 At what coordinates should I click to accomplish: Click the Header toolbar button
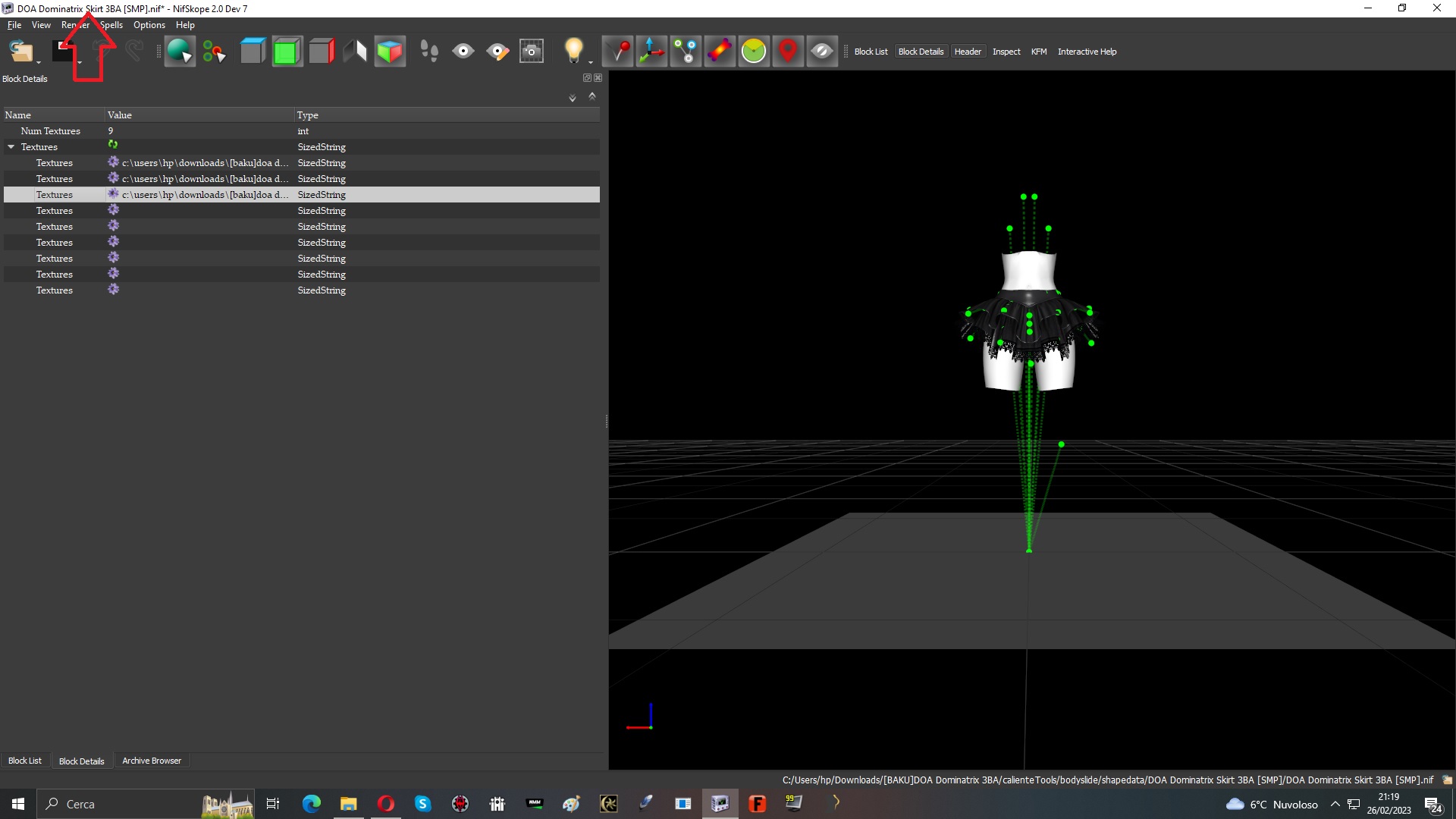tap(968, 52)
